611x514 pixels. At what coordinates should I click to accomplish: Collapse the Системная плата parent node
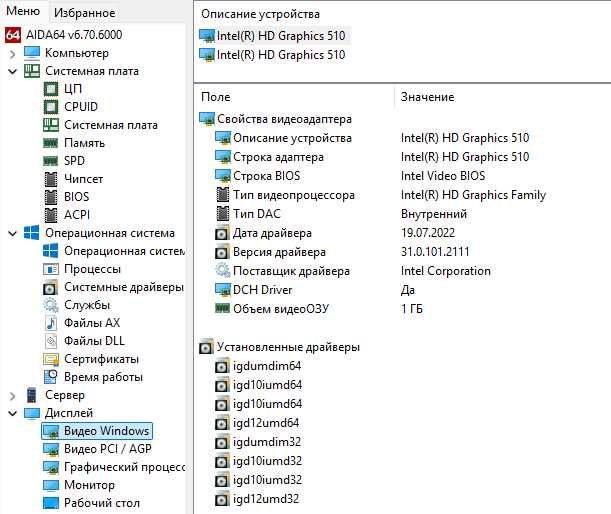(12, 71)
